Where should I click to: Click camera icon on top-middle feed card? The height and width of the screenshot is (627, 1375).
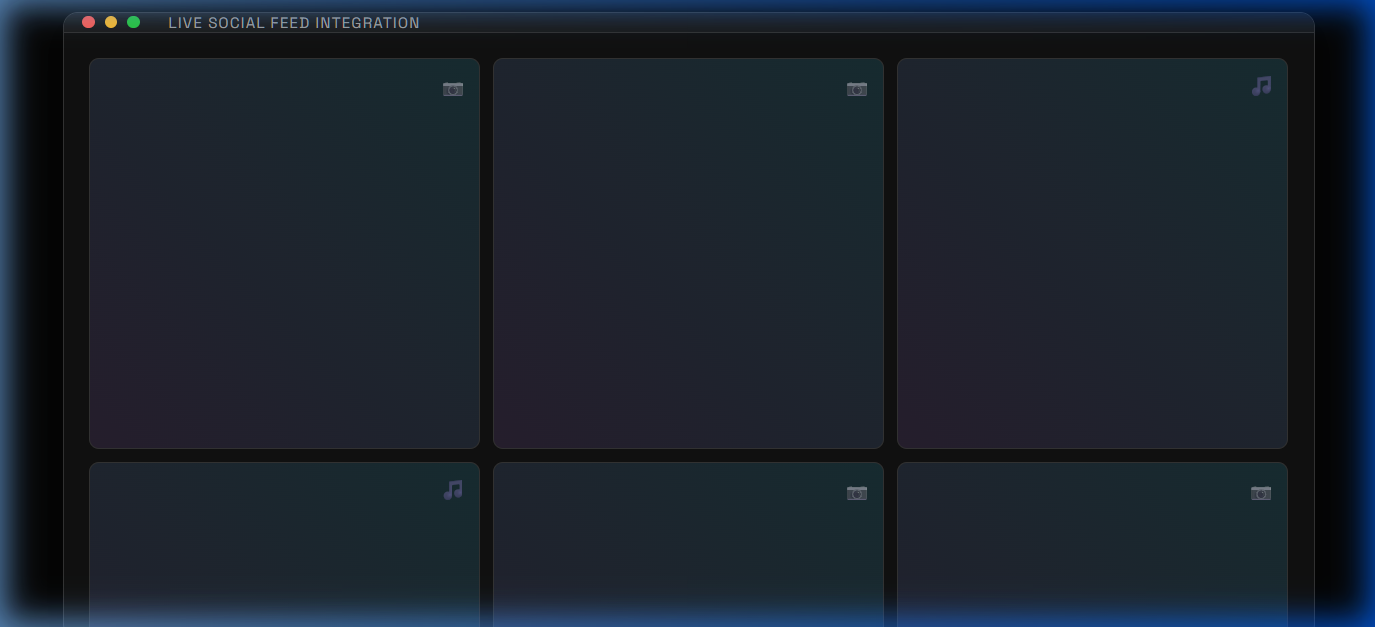click(857, 89)
